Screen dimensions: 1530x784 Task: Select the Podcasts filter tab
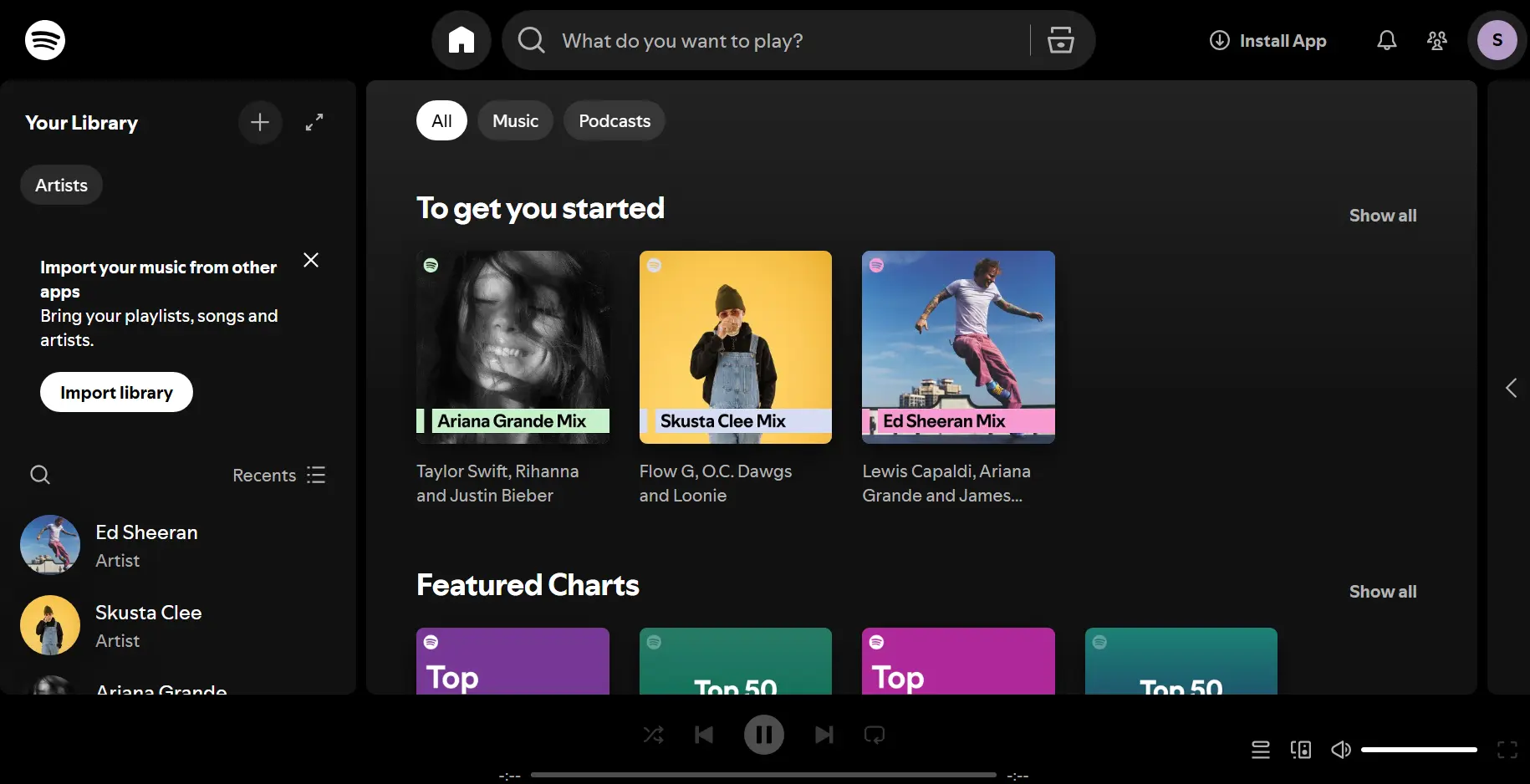[x=615, y=120]
